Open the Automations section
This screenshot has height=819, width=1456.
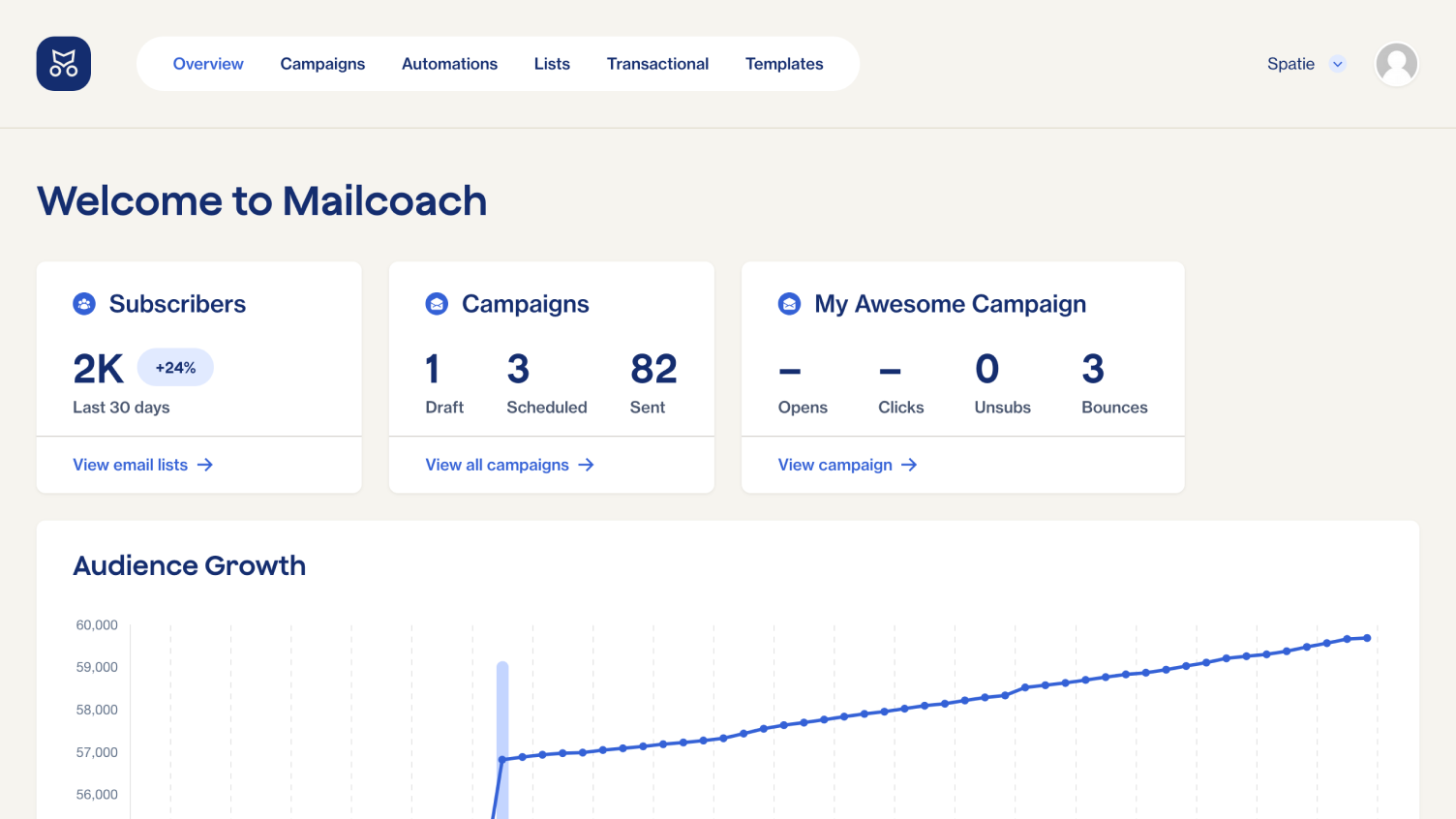tap(449, 64)
